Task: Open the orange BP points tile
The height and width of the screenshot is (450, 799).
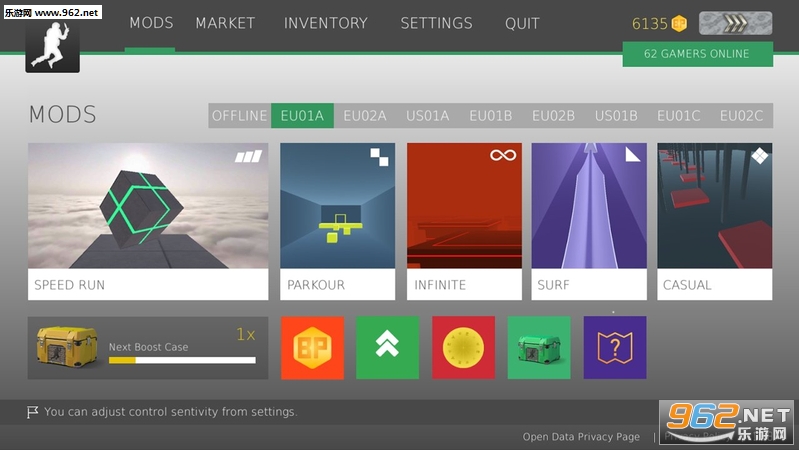Action: coord(312,348)
